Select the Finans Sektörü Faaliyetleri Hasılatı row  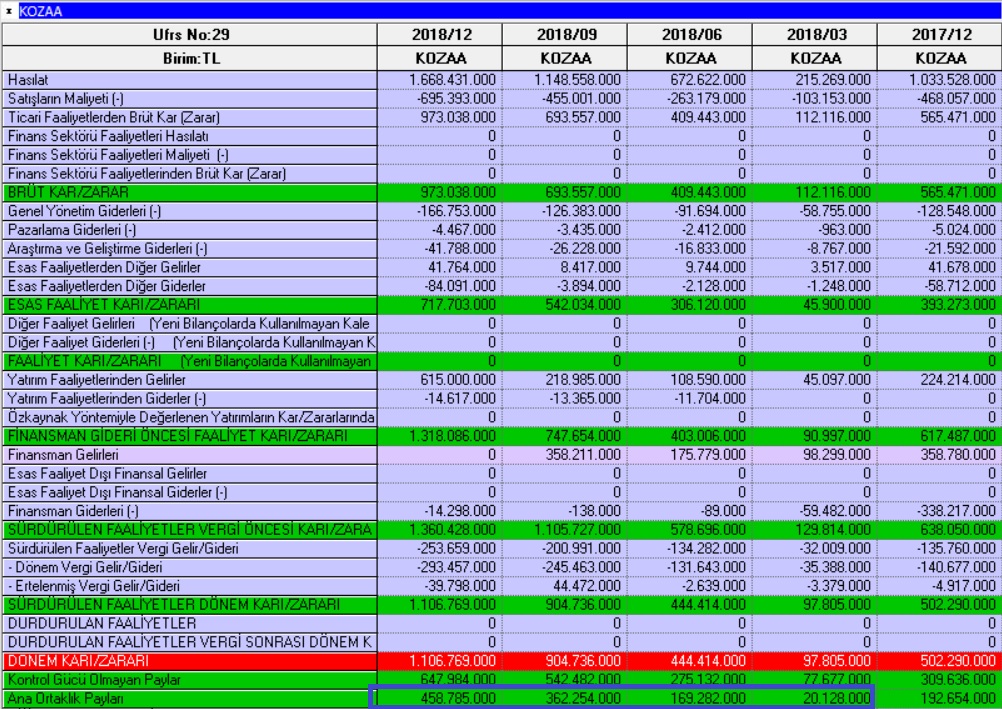190,136
